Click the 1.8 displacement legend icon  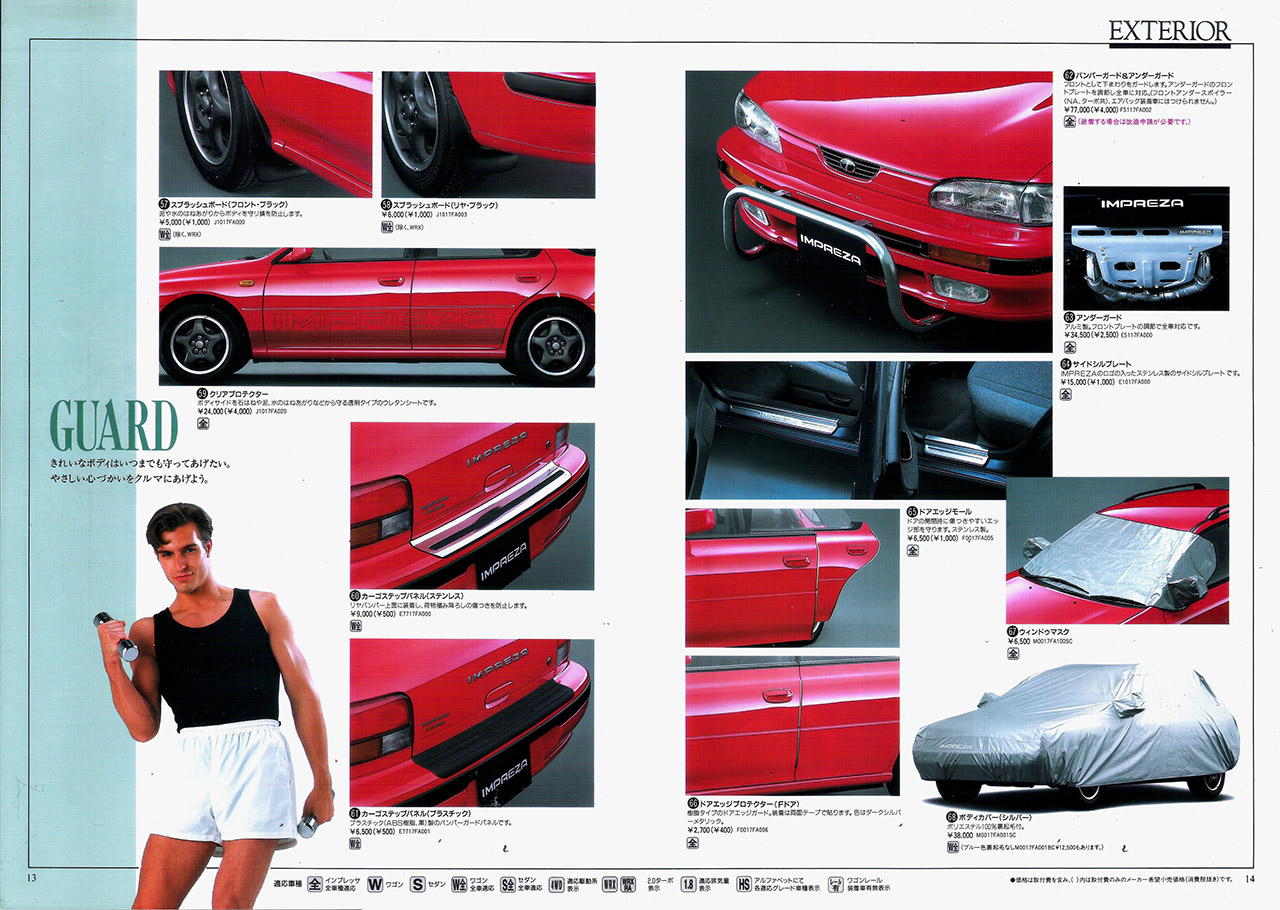tap(688, 885)
